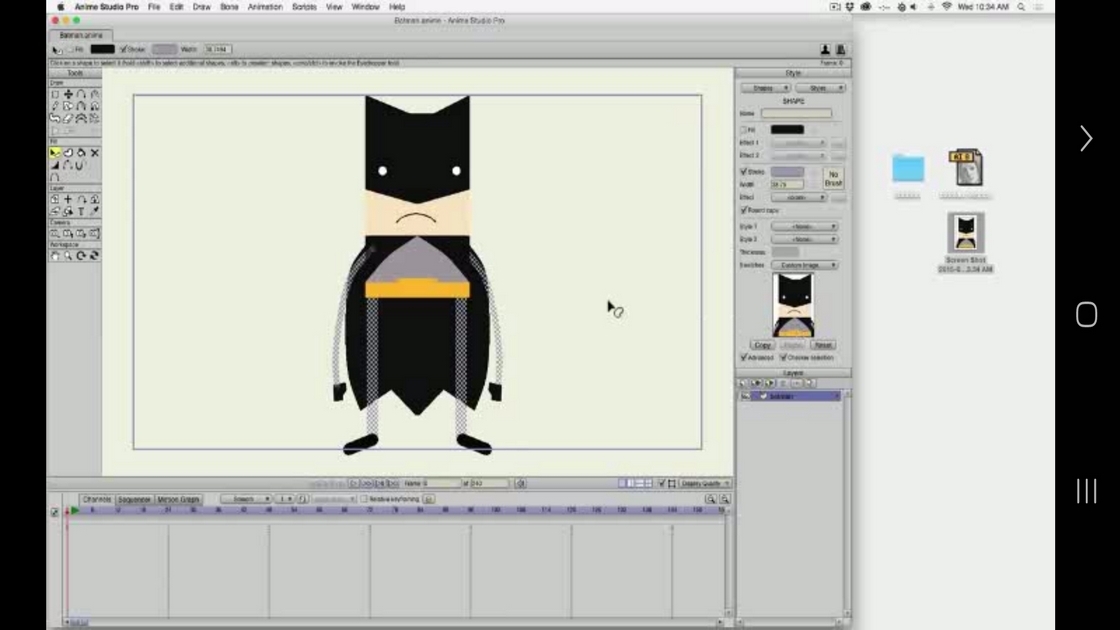Enable Relative keyframing checkbox
1120x630 pixels.
point(364,499)
